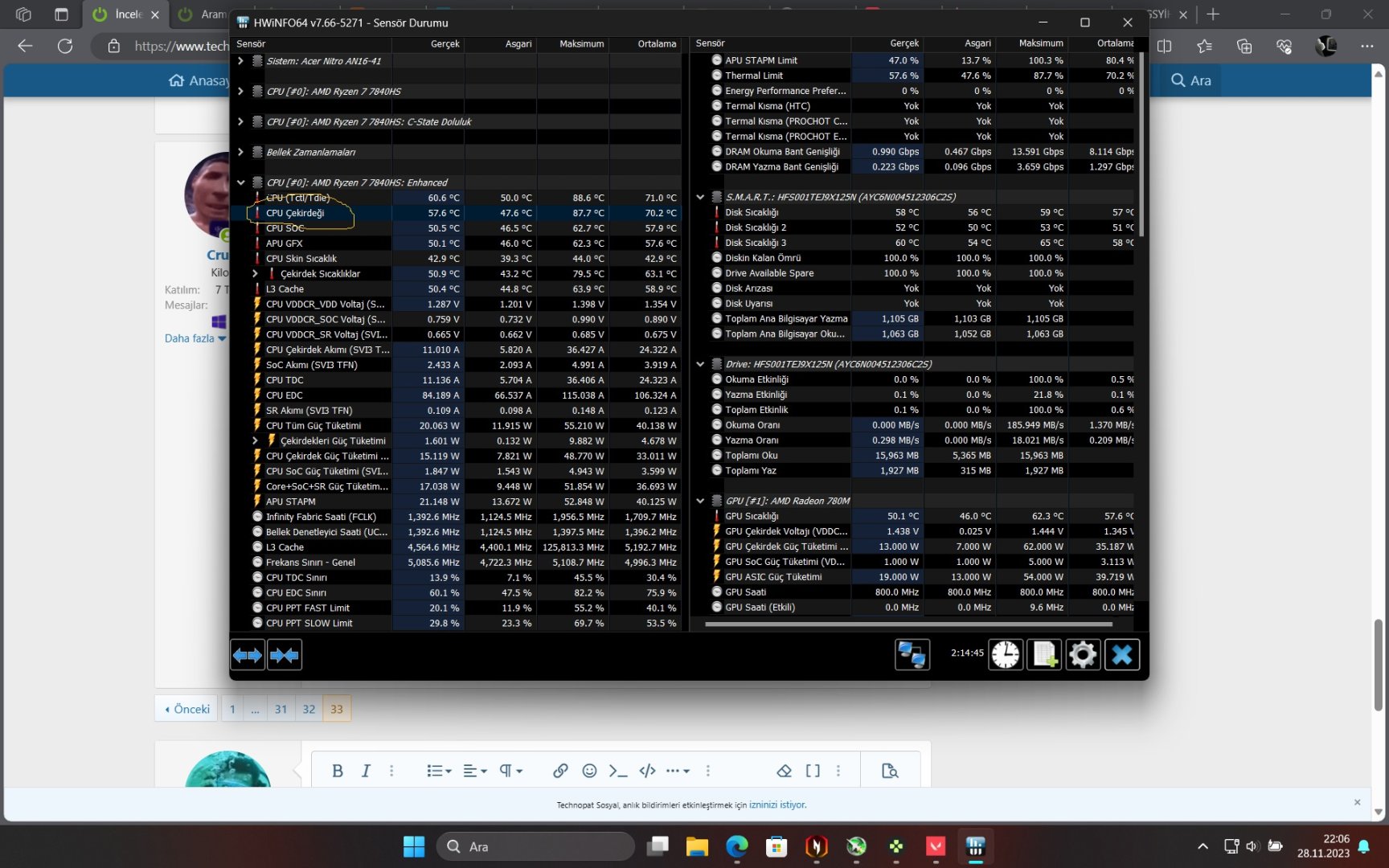Switch to the second Aram browser tab
The height and width of the screenshot is (868, 1389).
pyautogui.click(x=201, y=14)
